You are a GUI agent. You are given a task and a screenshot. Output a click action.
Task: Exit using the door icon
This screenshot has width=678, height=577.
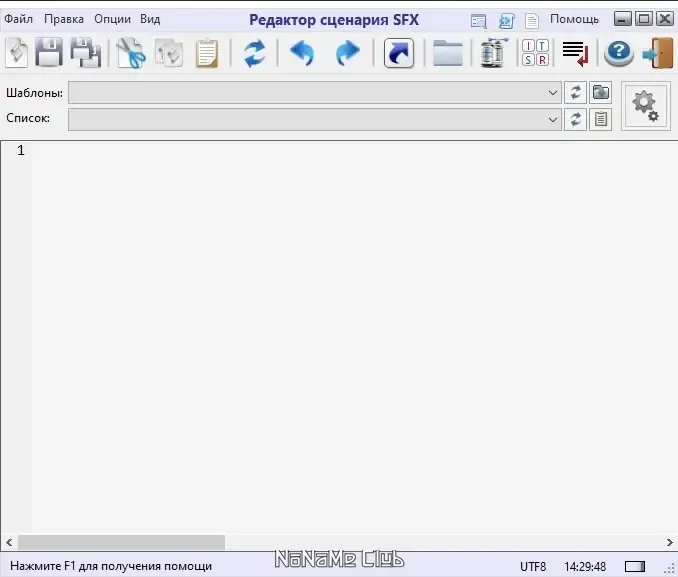[x=658, y=53]
